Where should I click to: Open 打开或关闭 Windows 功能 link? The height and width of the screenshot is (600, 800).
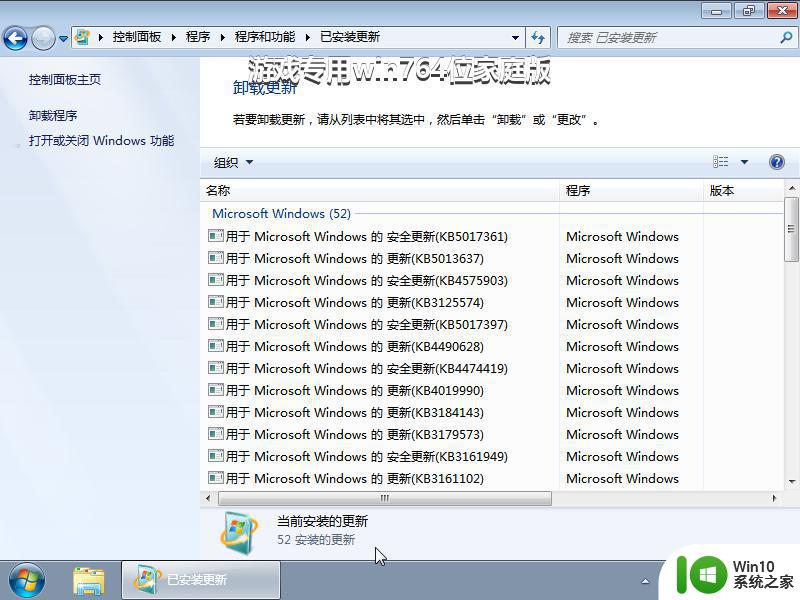101,141
